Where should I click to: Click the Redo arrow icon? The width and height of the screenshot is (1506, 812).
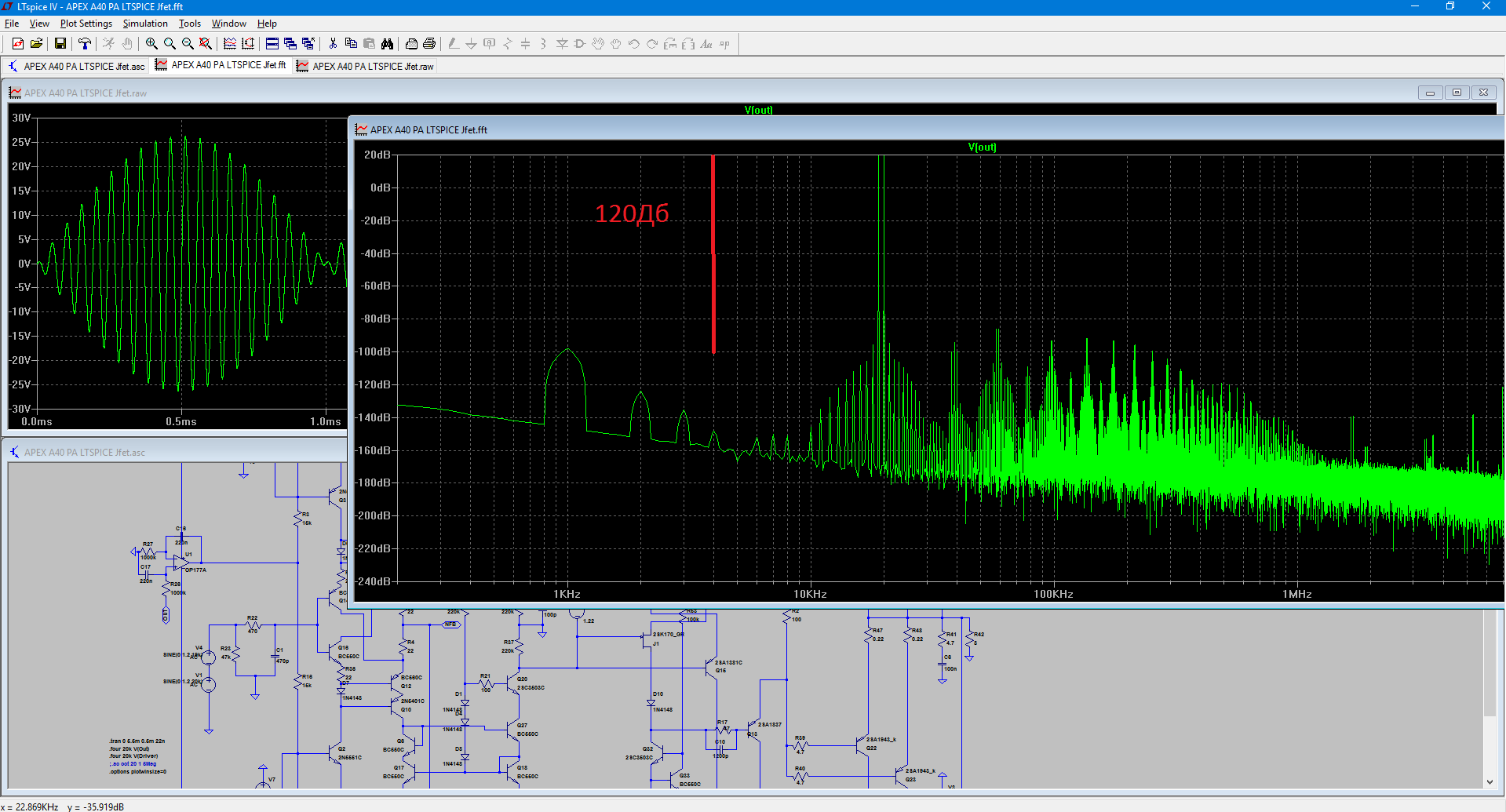[652, 44]
